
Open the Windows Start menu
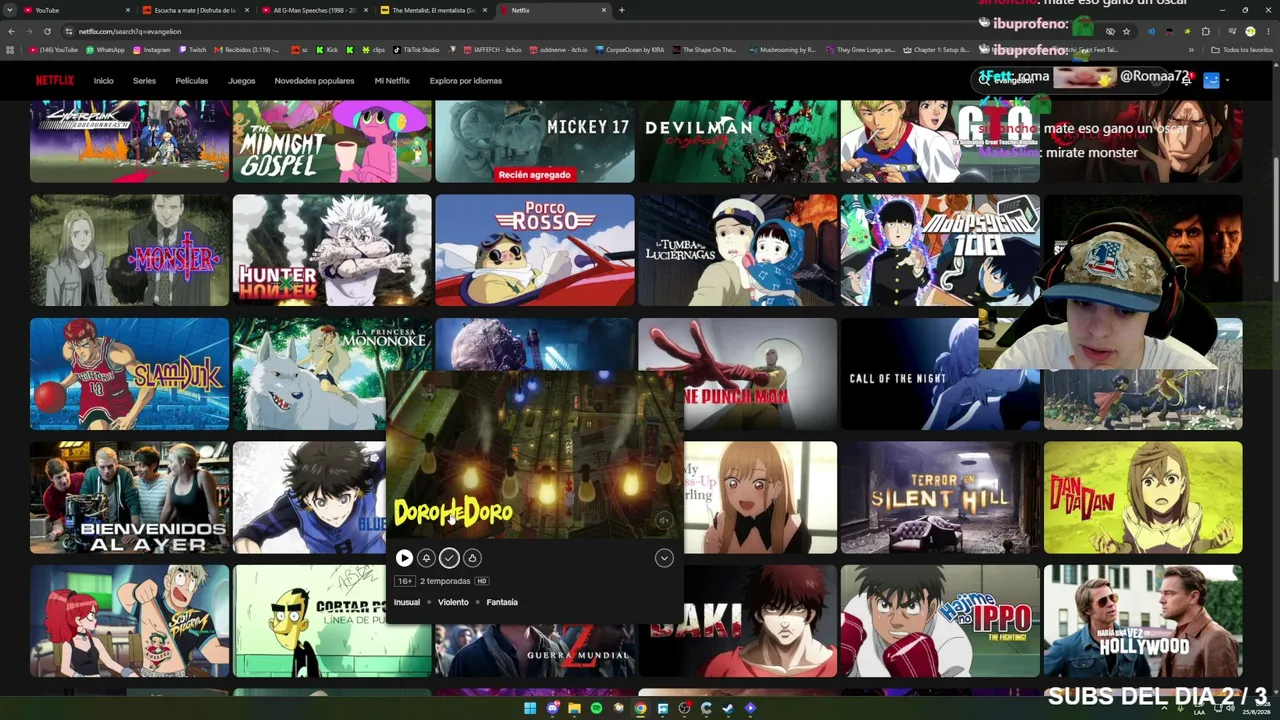pos(530,708)
